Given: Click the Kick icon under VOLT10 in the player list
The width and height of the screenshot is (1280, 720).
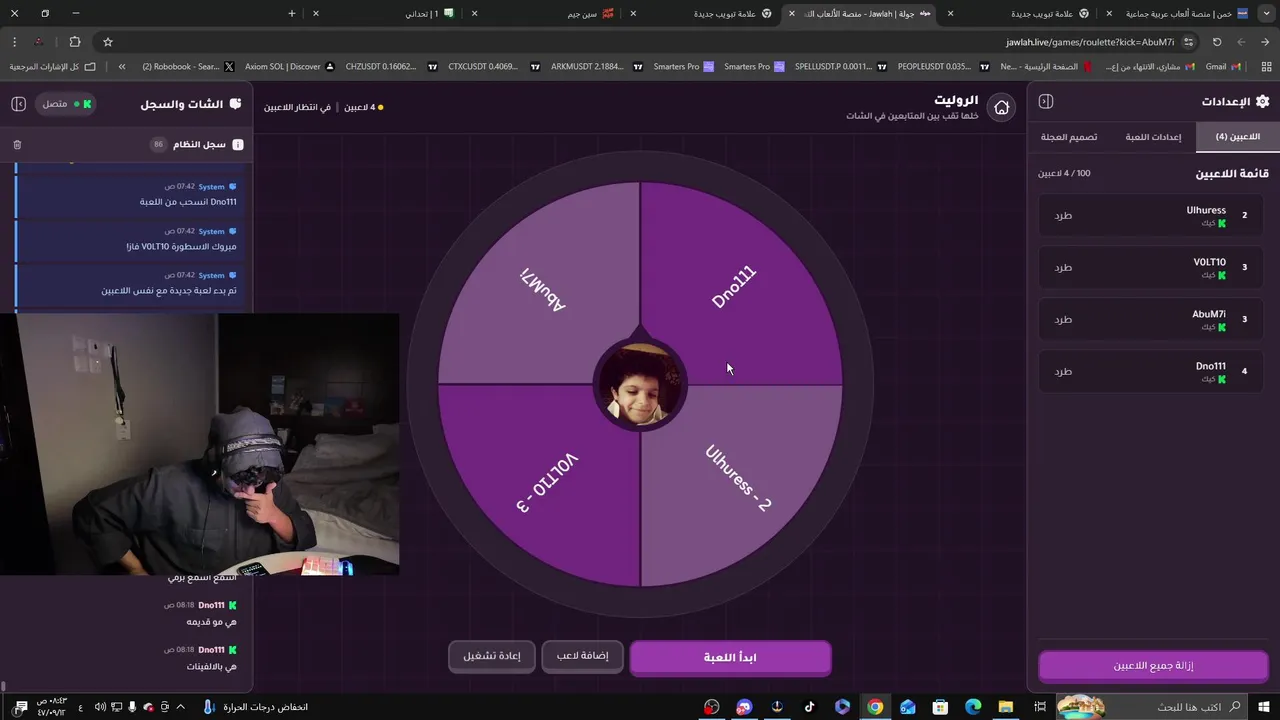Looking at the screenshot, I should (1221, 275).
